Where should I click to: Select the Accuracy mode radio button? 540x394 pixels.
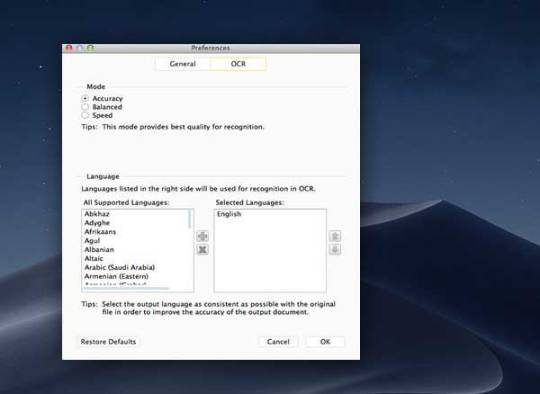pyautogui.click(x=85, y=98)
